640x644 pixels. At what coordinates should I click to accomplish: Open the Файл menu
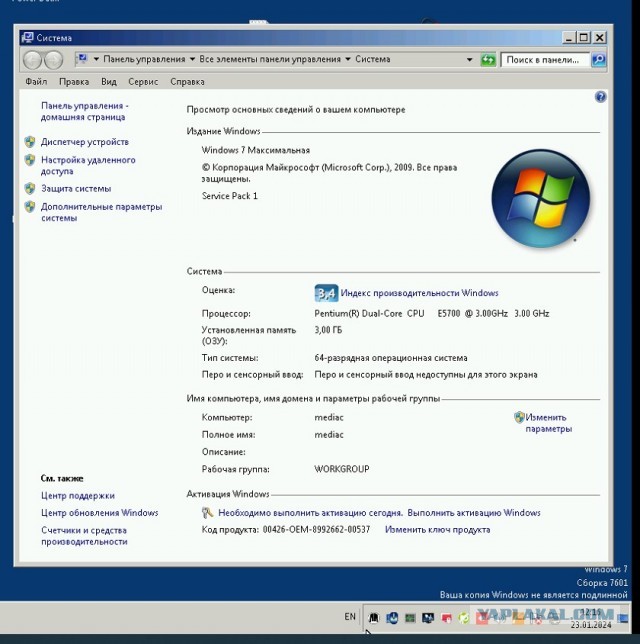(36, 82)
